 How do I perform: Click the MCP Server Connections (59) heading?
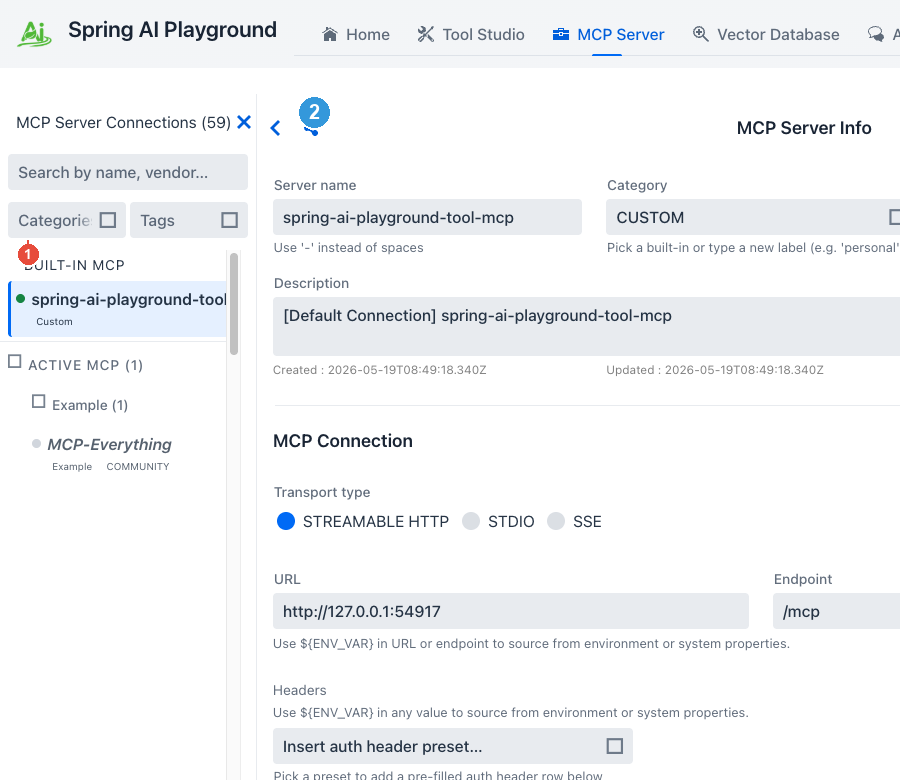click(x=123, y=122)
